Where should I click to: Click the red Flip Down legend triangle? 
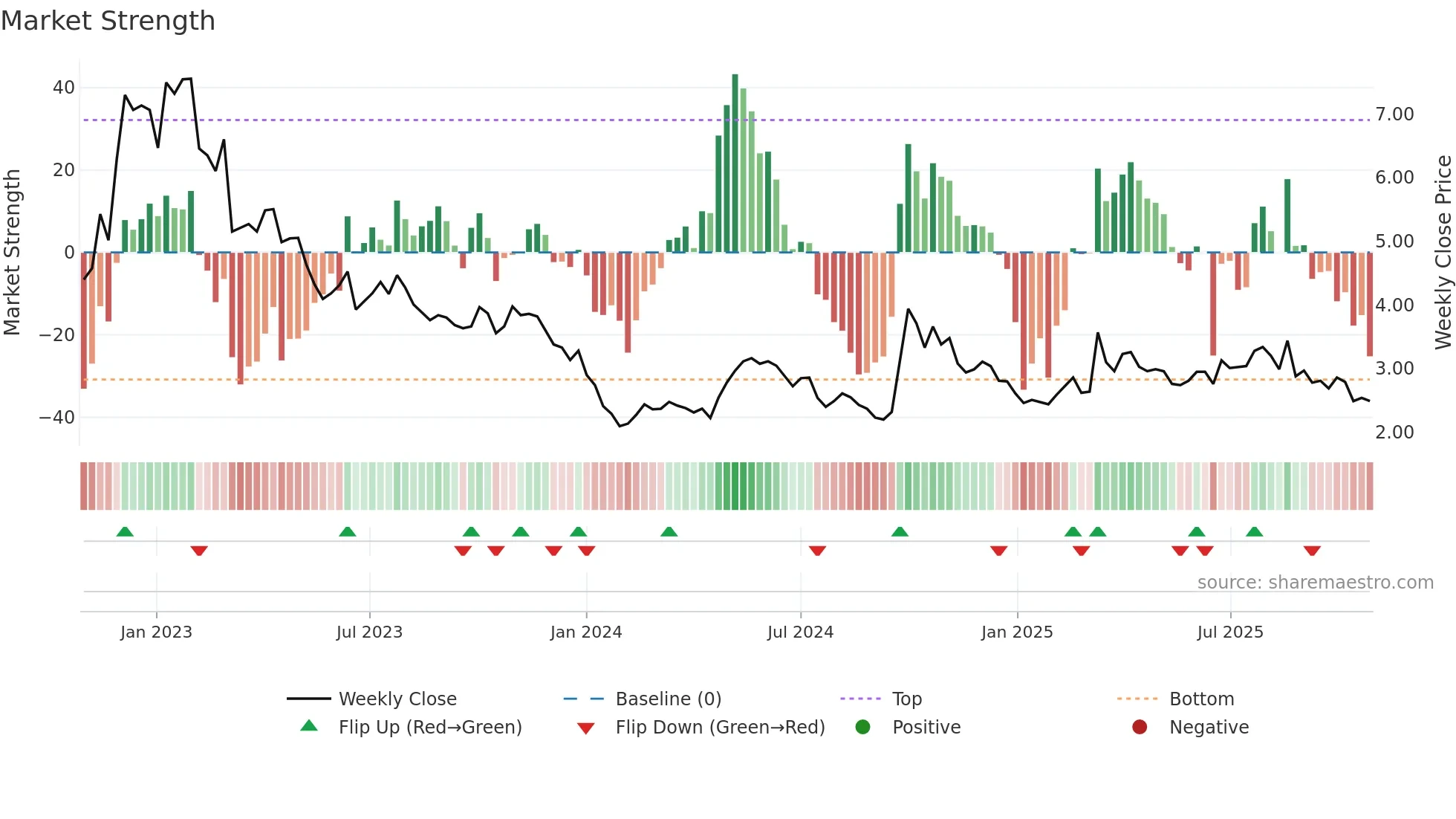pyautogui.click(x=585, y=728)
